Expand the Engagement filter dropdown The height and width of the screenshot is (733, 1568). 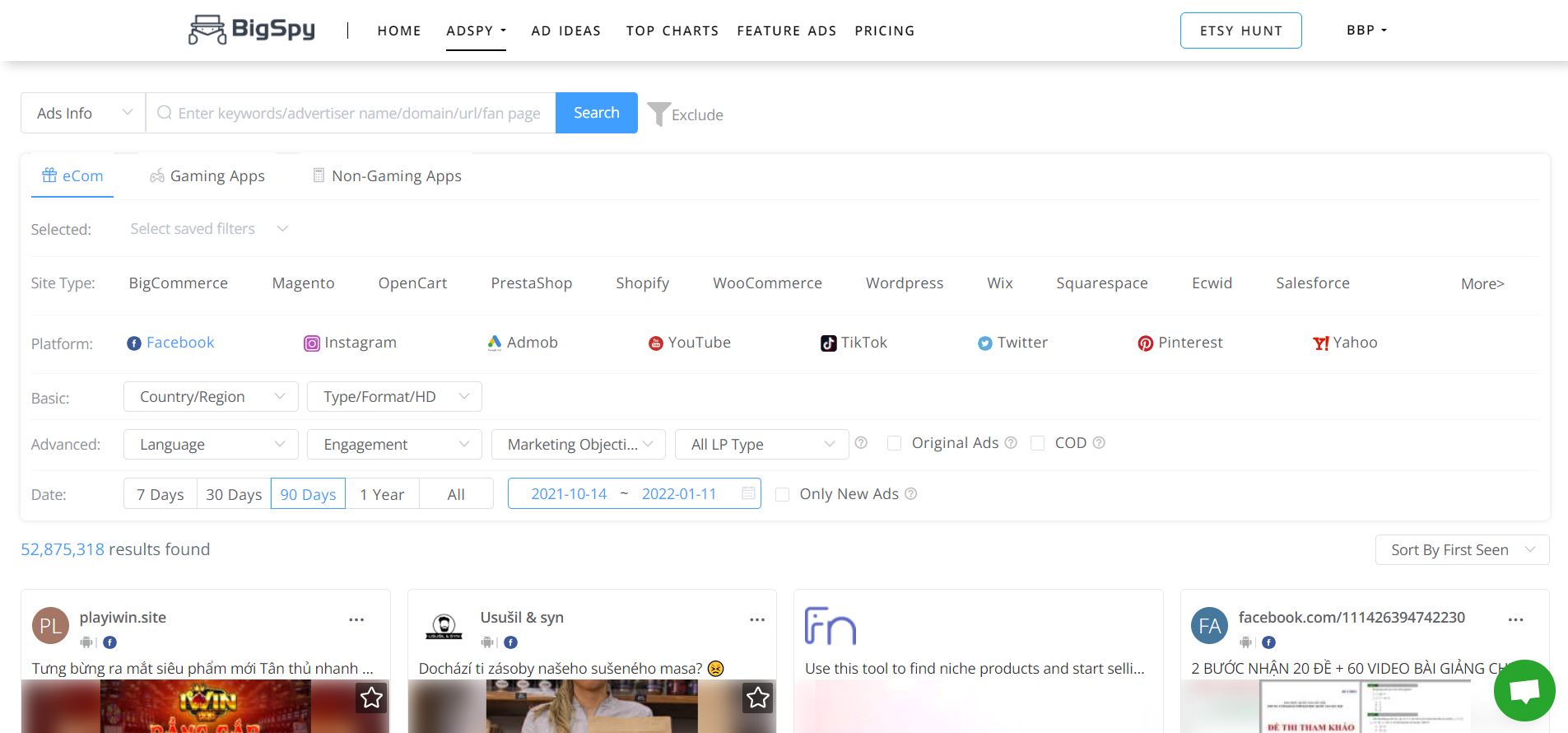pos(394,445)
